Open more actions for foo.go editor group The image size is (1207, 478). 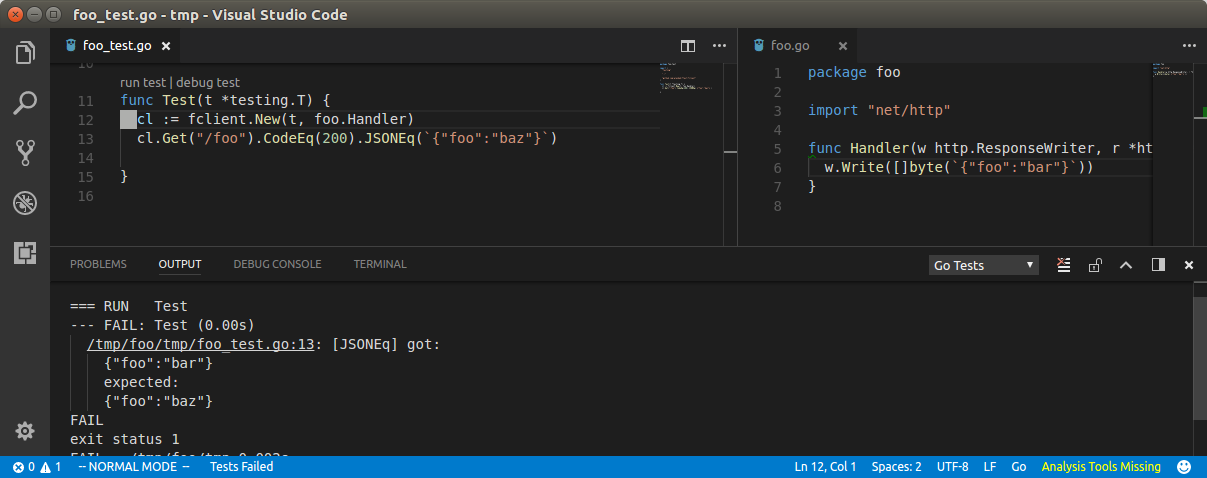pos(1189,46)
